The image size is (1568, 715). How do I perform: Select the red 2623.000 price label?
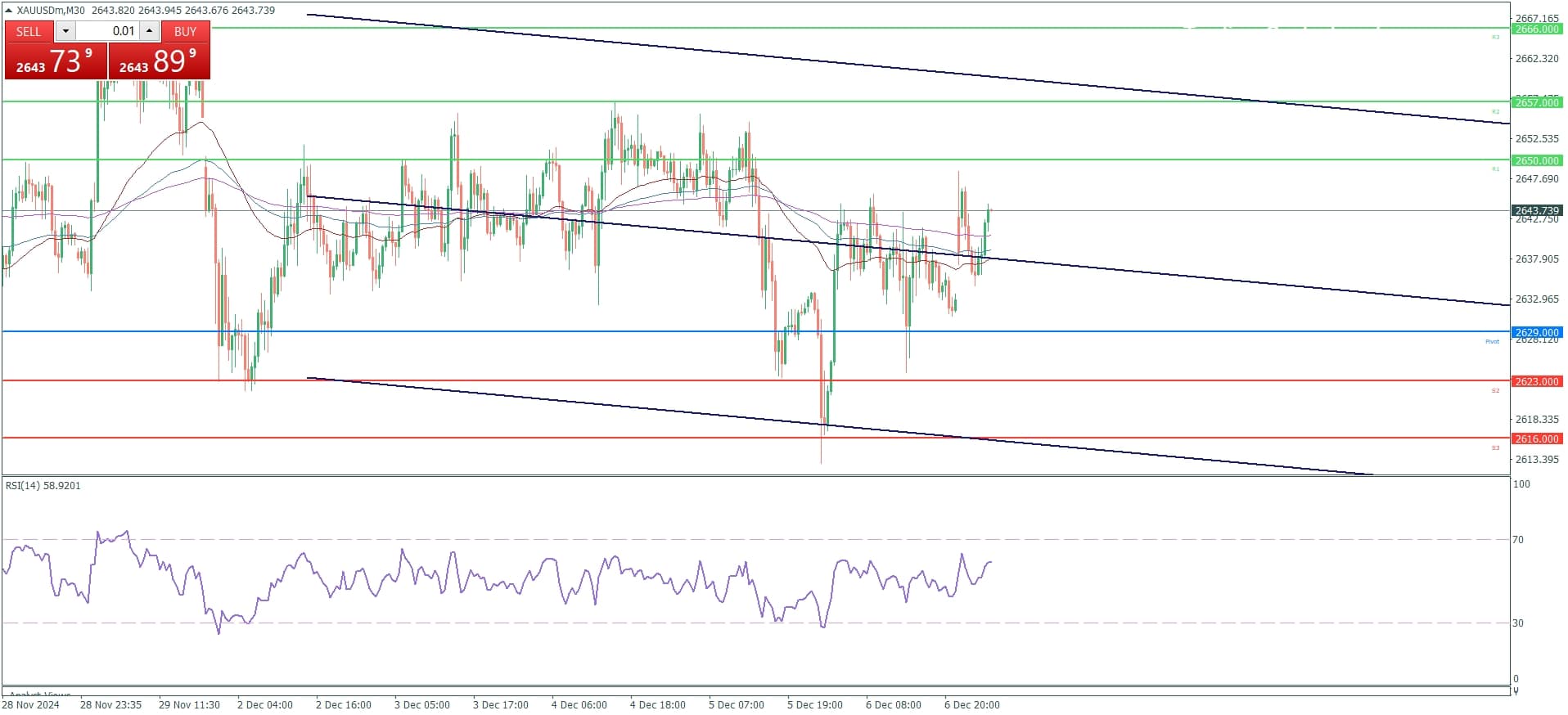pos(1537,381)
